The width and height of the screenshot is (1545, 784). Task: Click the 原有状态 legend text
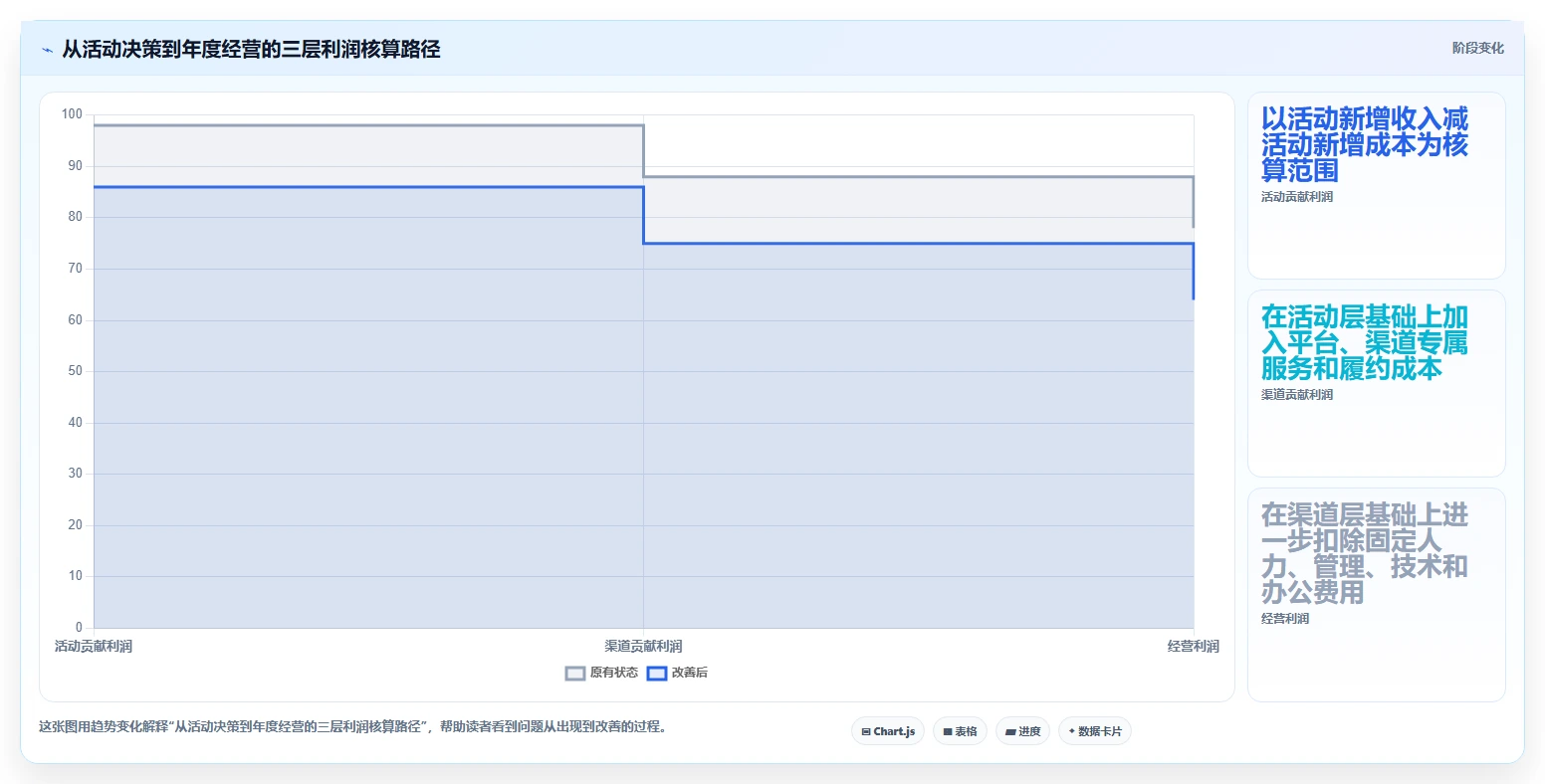[x=613, y=673]
